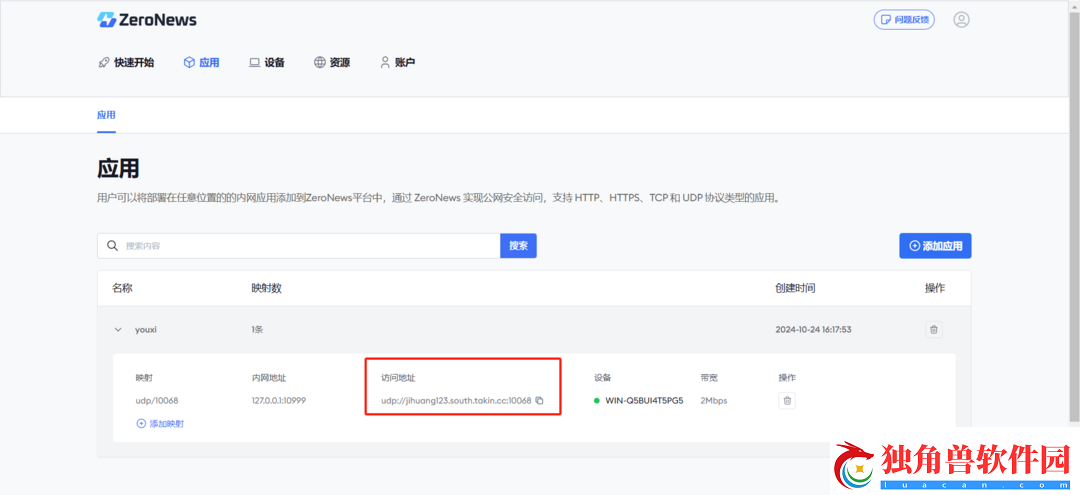
Task: Click the 问题反馈 feedback button
Action: coord(904,19)
